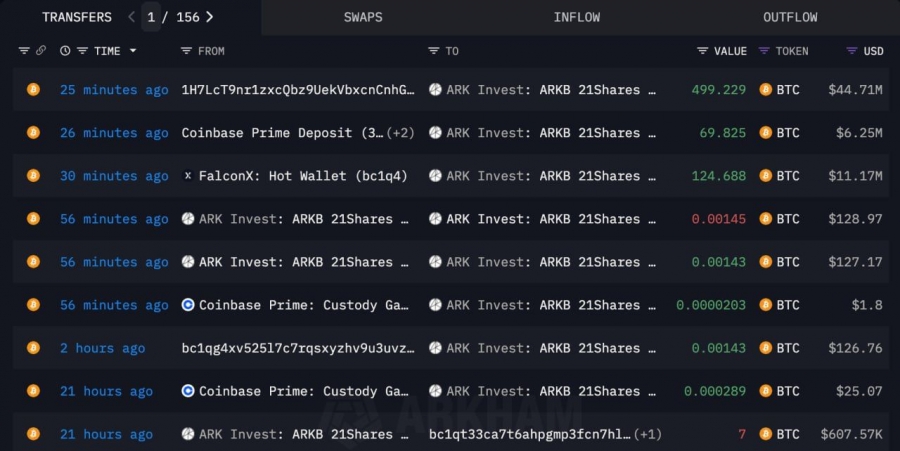The height and width of the screenshot is (451, 900).
Task: Open the 1H7LcT9nr1zxc sender address
Action: click(x=297, y=90)
